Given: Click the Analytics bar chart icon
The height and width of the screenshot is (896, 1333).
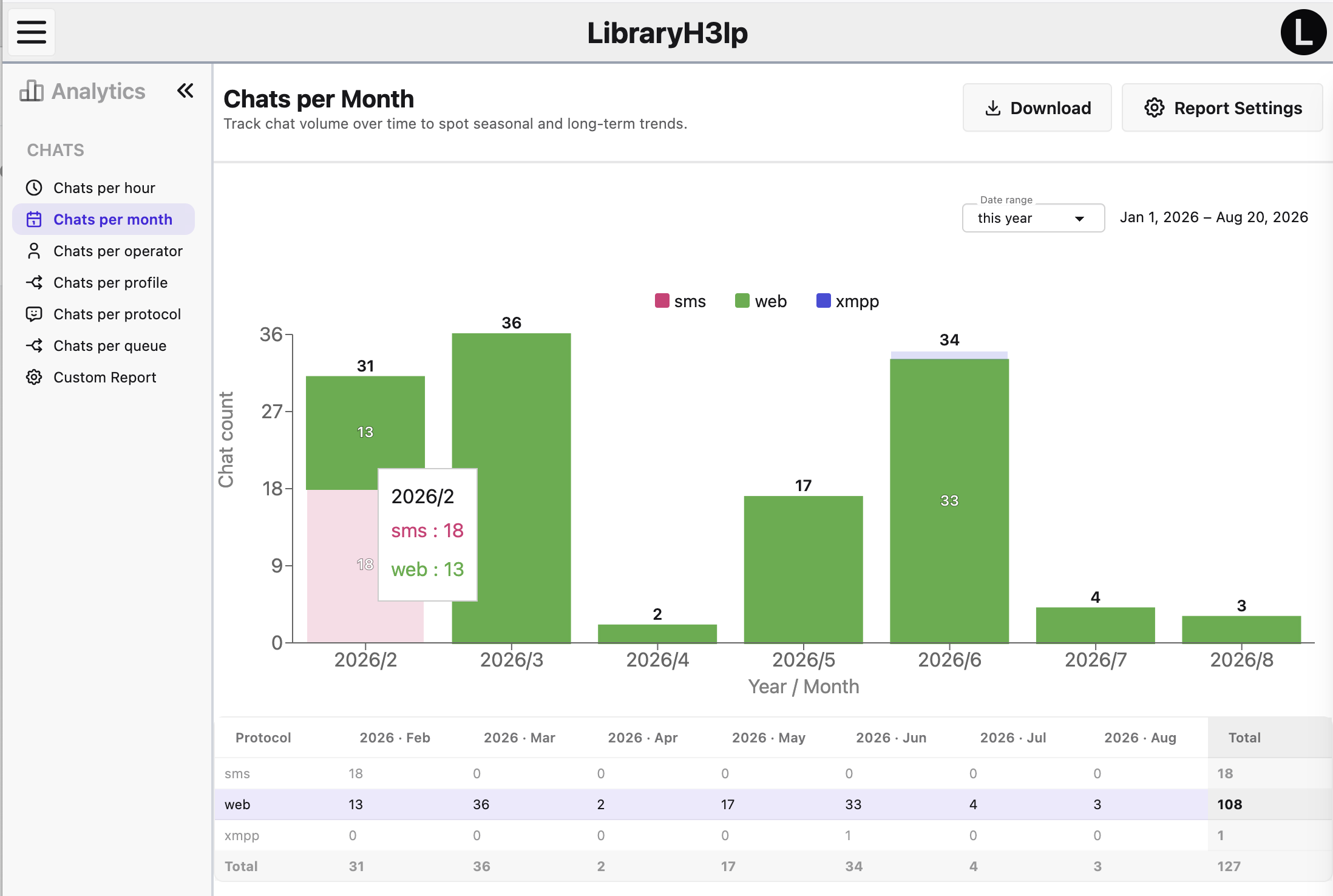Looking at the screenshot, I should click(x=32, y=91).
